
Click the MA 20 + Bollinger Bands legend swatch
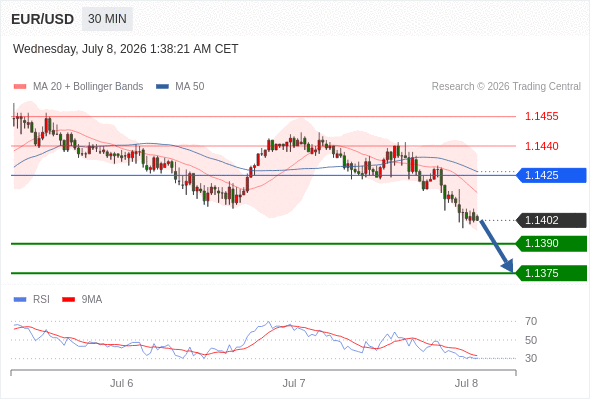pyautogui.click(x=20, y=87)
